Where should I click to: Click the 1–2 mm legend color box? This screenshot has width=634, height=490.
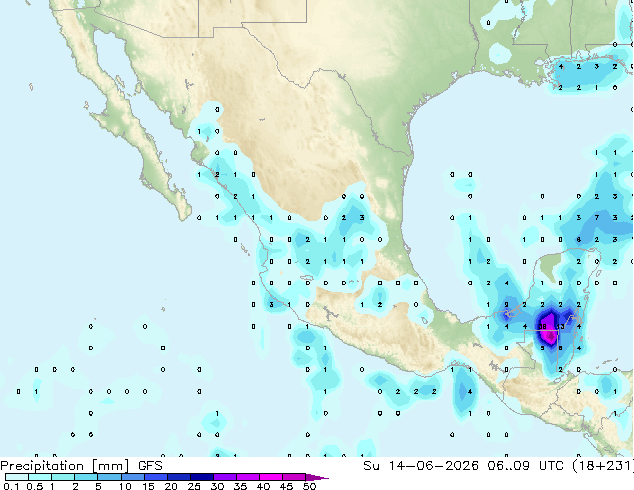point(63,477)
